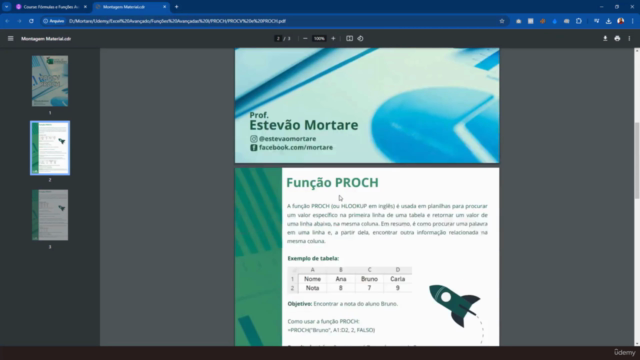Screen dimensions: 640x360
Task: Open the tab search dropdown arrow
Action: click(x=7, y=7)
